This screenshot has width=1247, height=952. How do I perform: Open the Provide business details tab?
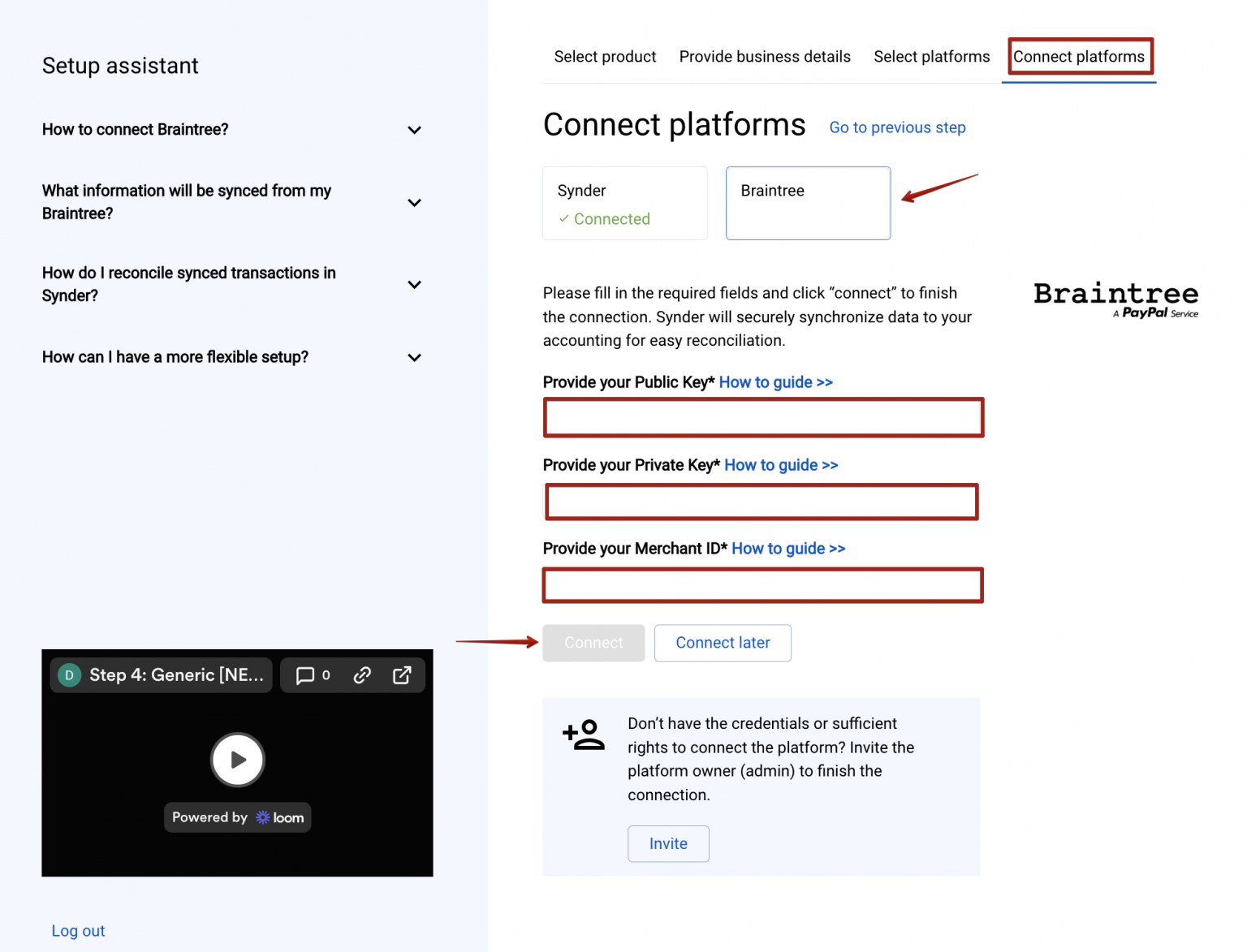click(764, 56)
